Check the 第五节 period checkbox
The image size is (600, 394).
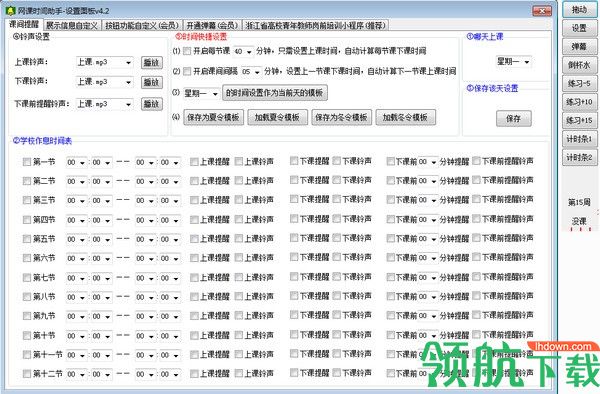[x=26, y=239]
